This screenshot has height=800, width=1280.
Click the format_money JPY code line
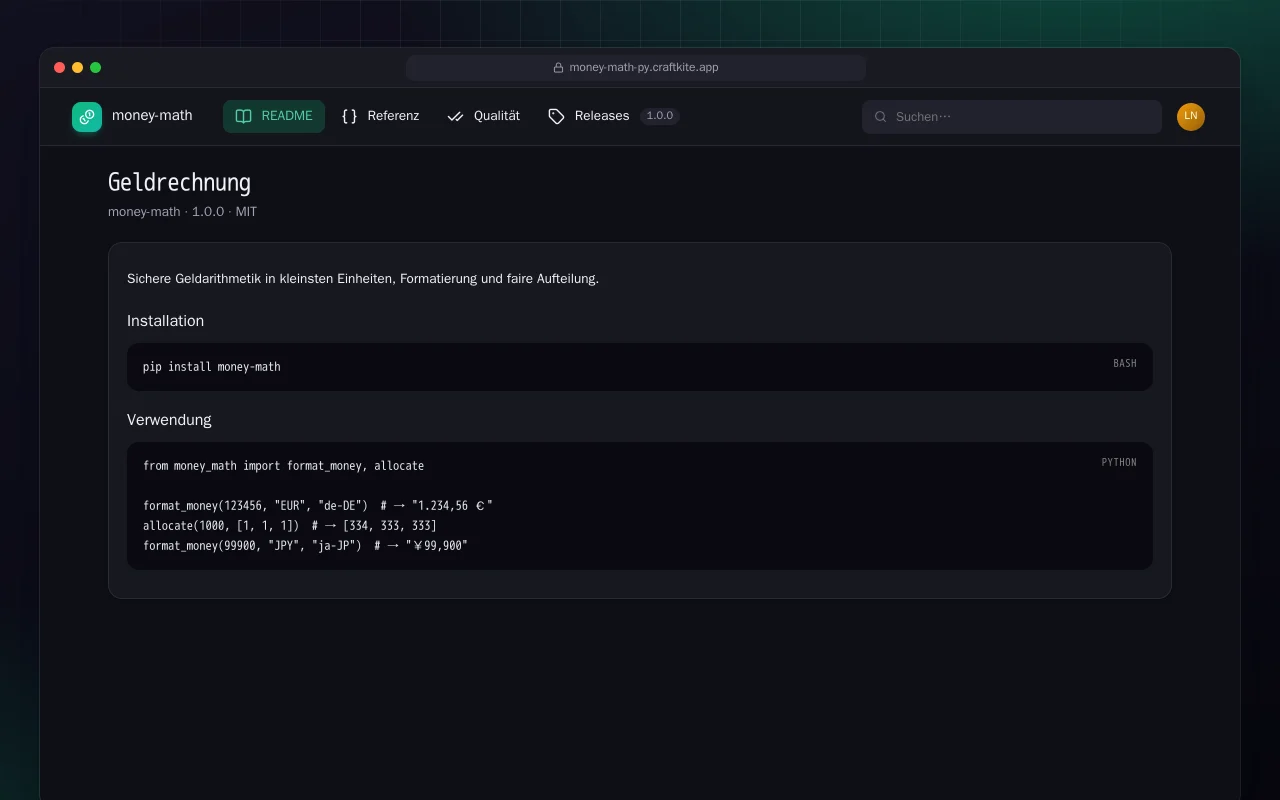pyautogui.click(x=306, y=546)
